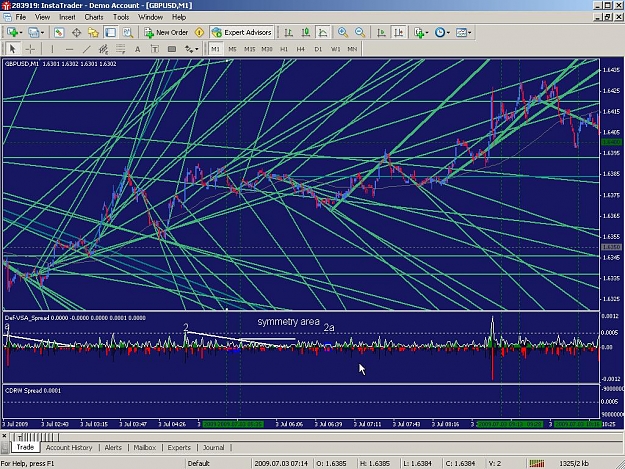
Task: Open the Data Window crosshair-target icon
Action: (76, 33)
